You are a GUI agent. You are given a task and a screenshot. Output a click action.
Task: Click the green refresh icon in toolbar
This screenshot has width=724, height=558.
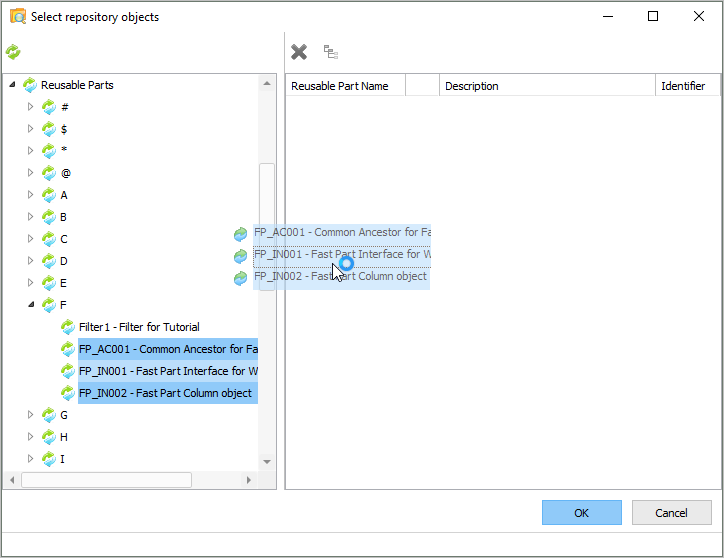[x=13, y=52]
